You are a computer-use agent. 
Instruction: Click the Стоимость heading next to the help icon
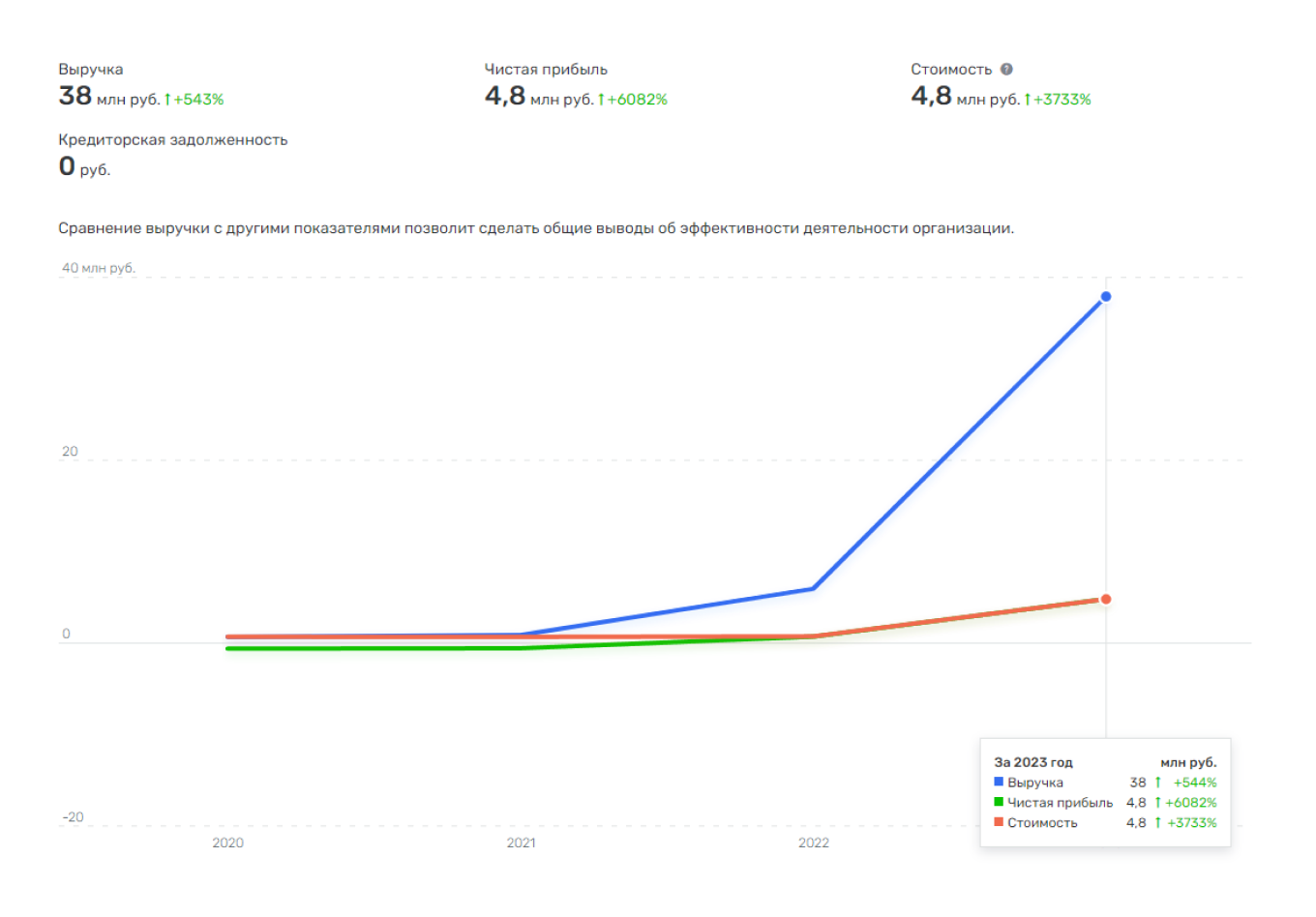pos(951,70)
